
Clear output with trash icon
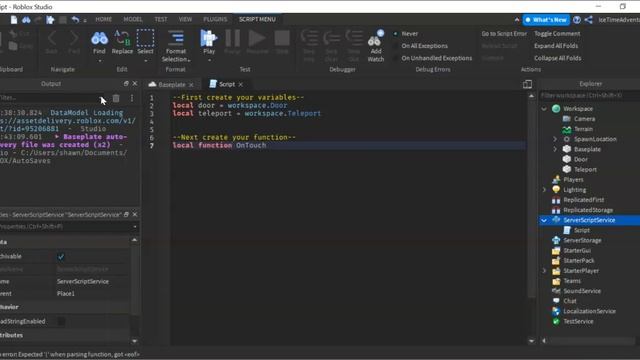click(x=116, y=98)
